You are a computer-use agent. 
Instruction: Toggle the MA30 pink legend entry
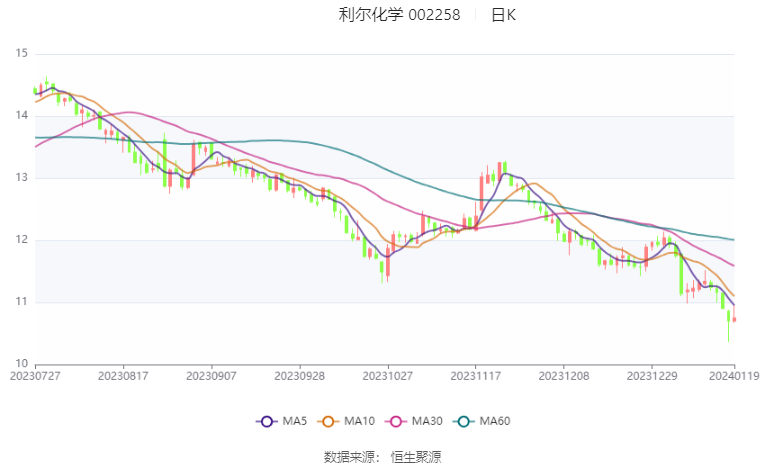pos(395,421)
